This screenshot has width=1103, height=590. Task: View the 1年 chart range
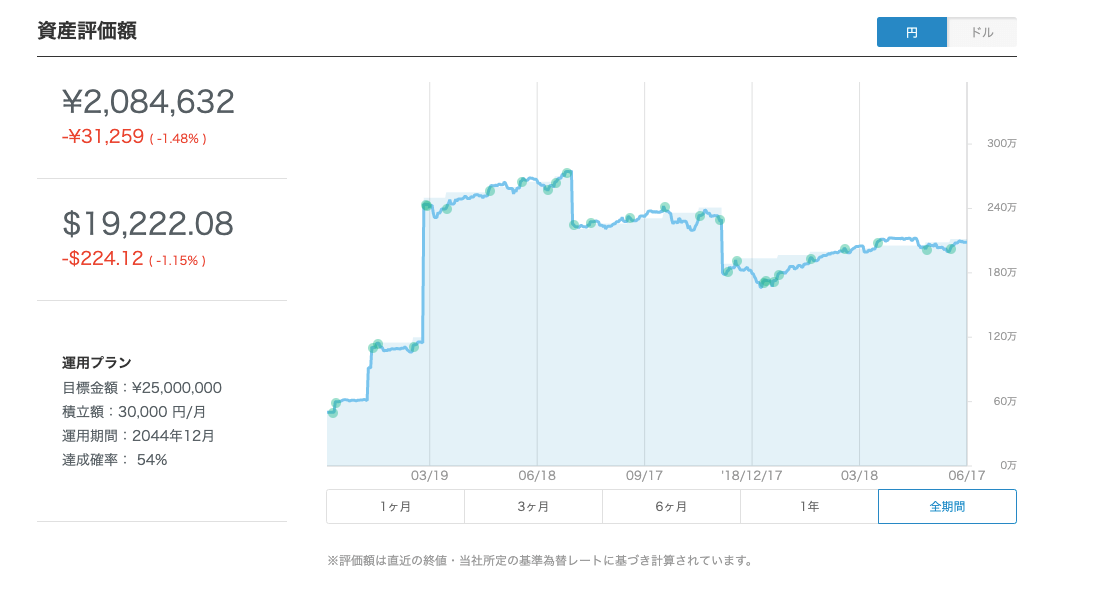click(x=809, y=506)
